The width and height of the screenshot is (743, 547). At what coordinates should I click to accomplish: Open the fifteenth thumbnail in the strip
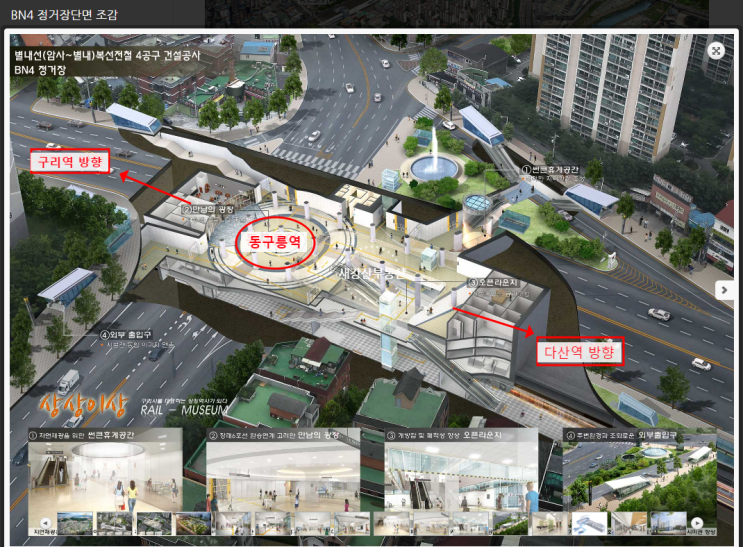click(x=629, y=523)
